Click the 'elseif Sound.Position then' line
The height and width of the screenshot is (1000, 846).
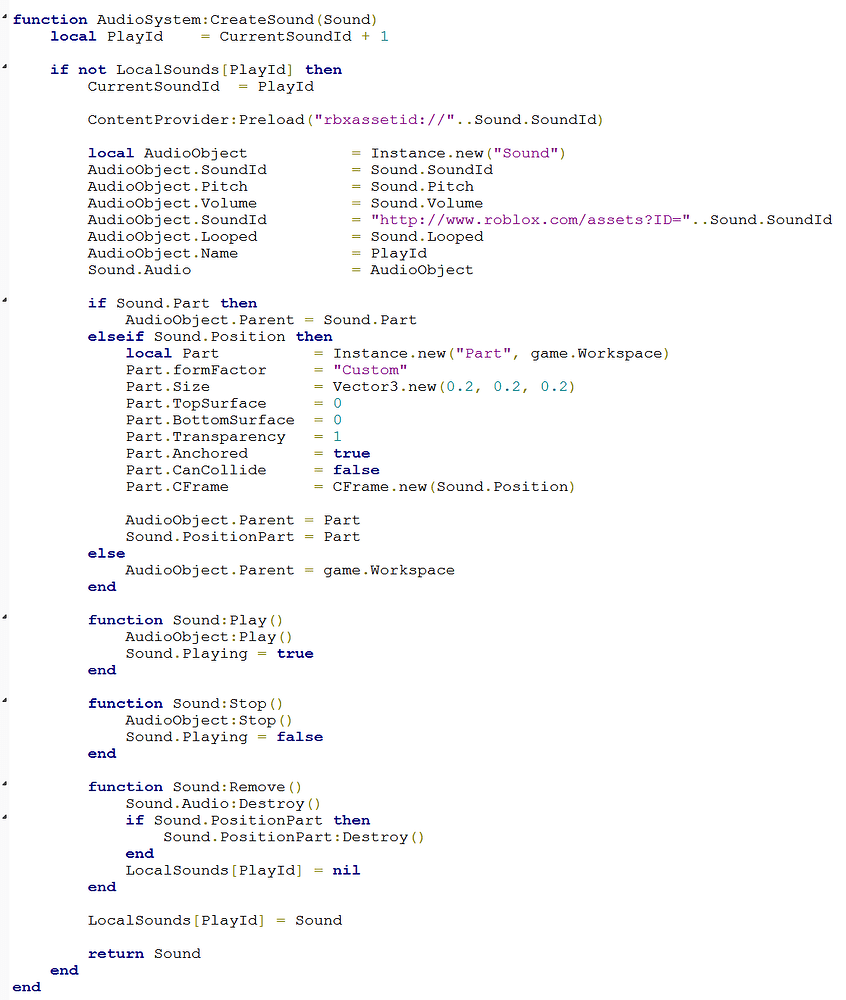click(210, 336)
